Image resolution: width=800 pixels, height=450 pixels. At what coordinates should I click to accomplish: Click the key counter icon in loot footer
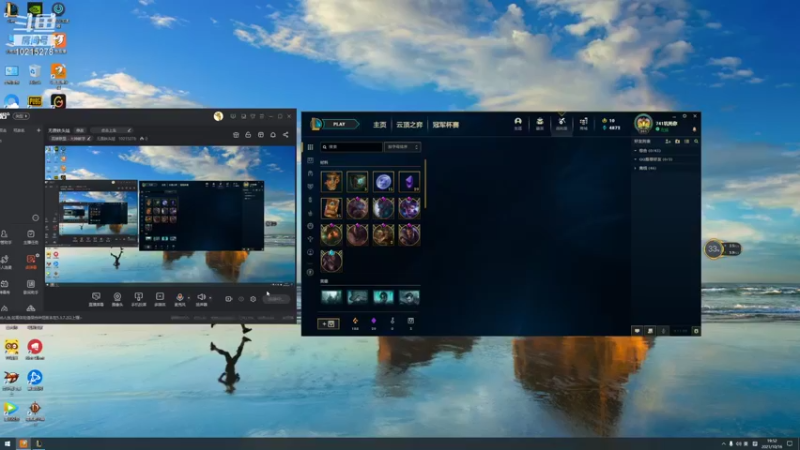pyautogui.click(x=392, y=321)
